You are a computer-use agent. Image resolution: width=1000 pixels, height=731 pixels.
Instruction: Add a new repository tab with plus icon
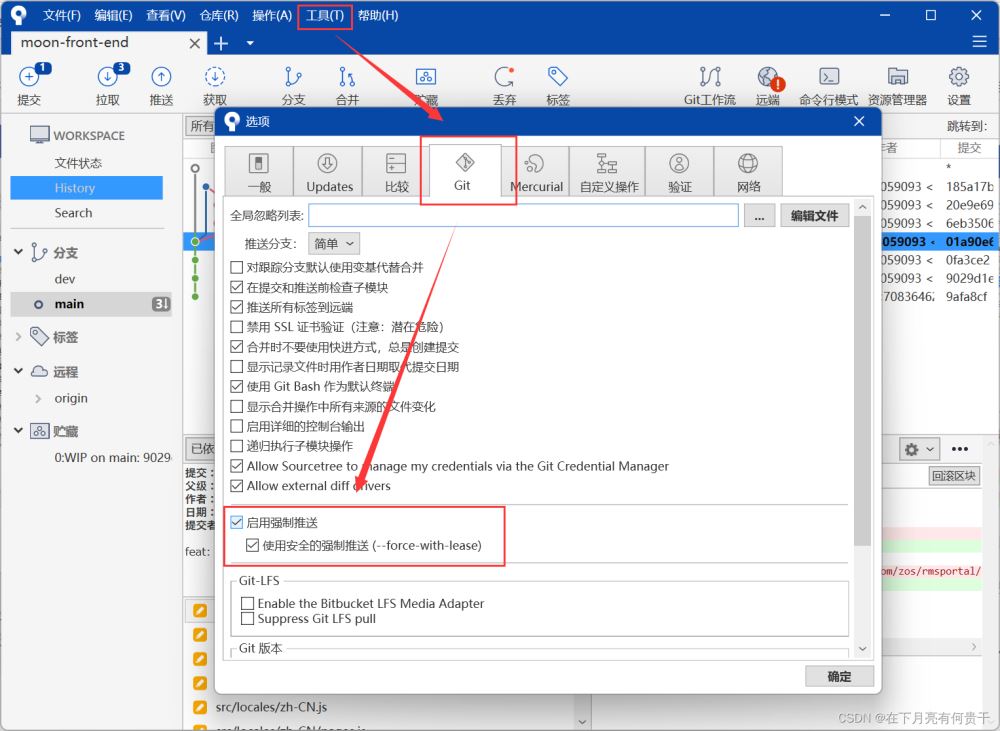click(221, 43)
